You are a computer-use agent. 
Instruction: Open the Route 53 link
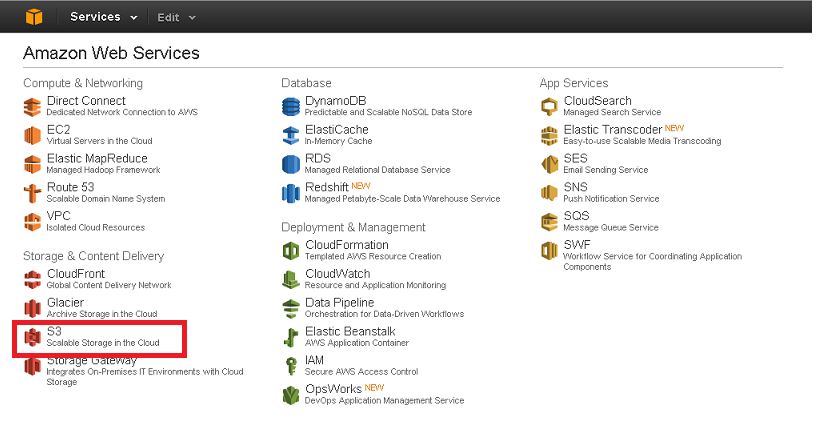[x=70, y=187]
